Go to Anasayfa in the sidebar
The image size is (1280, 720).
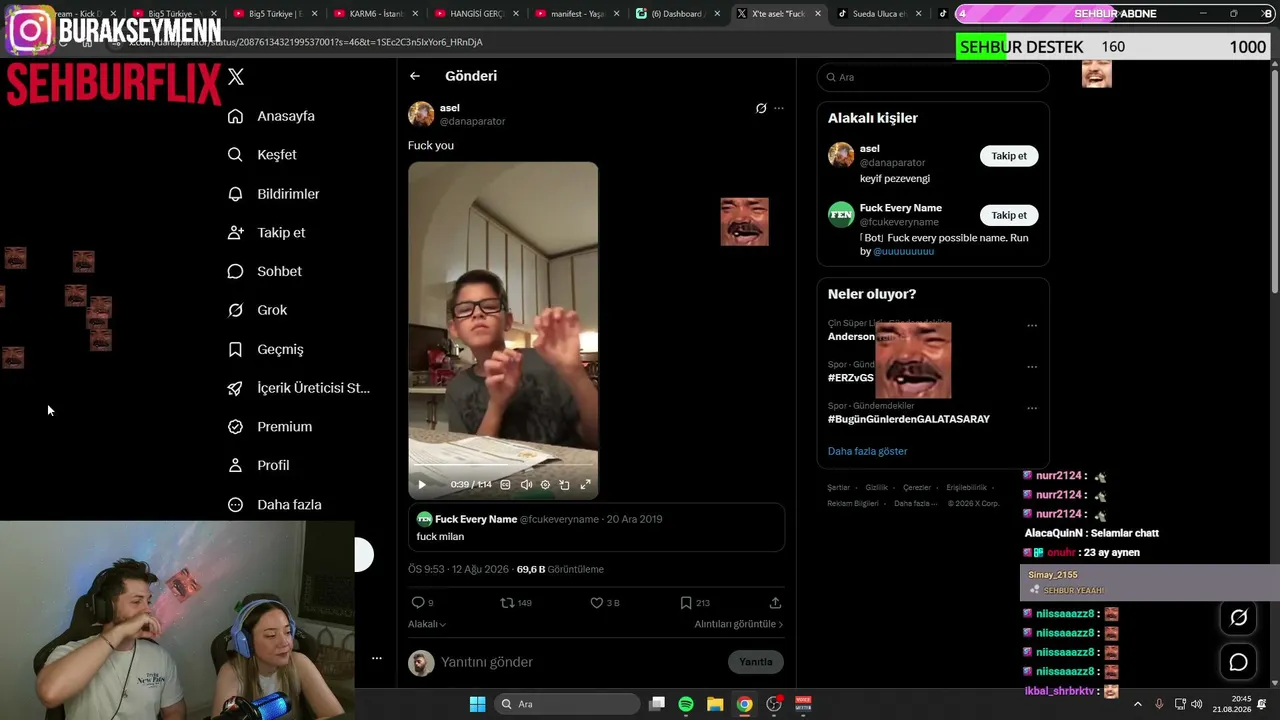pos(271,116)
